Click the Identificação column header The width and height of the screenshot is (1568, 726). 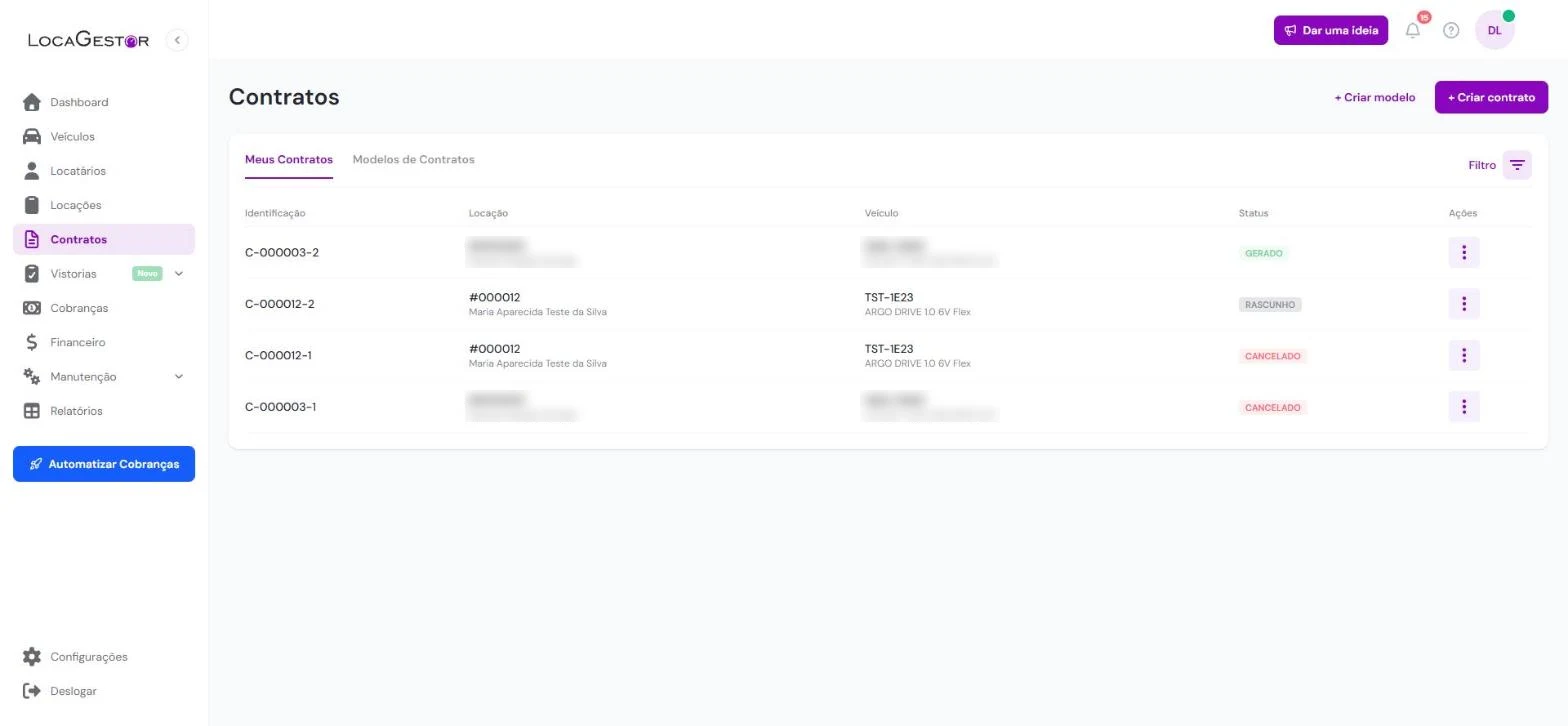pos(275,213)
